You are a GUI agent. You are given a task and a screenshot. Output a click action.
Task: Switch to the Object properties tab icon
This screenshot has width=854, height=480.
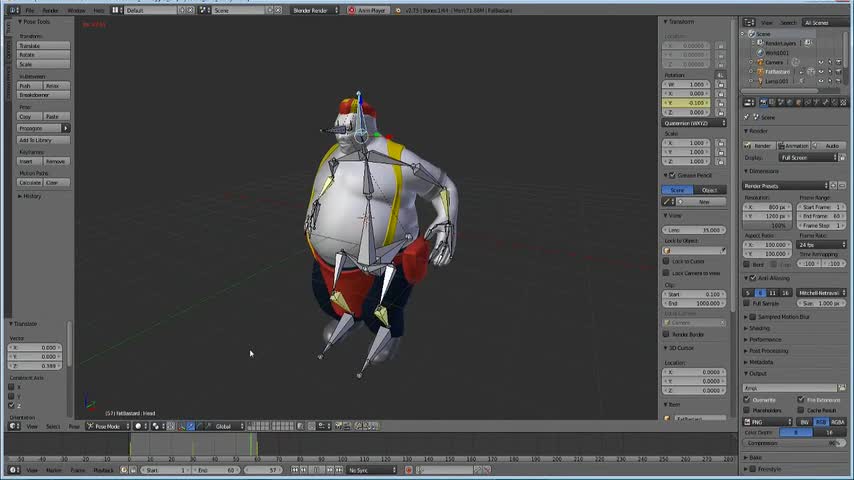coord(798,102)
